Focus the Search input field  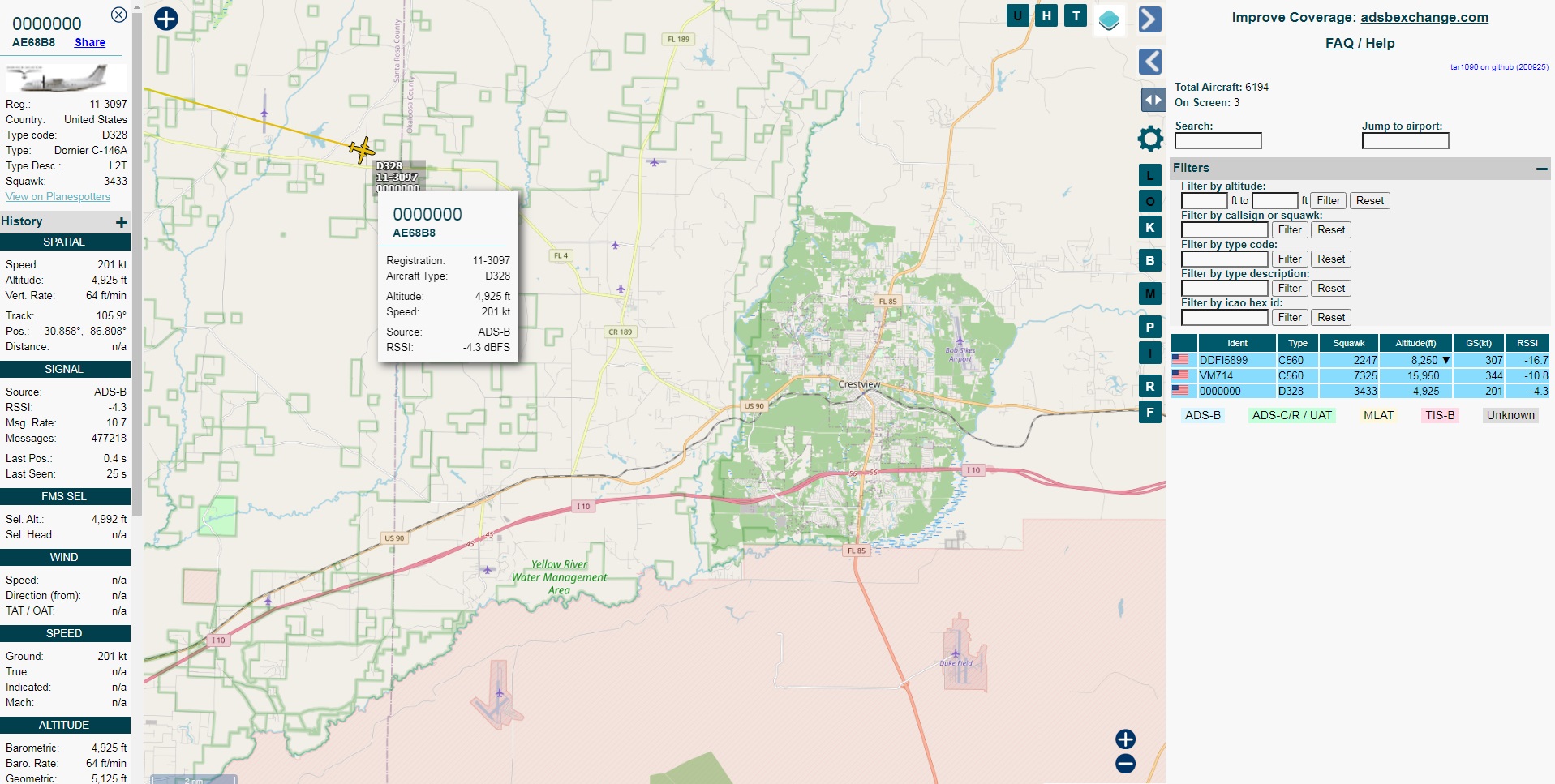coord(1218,141)
